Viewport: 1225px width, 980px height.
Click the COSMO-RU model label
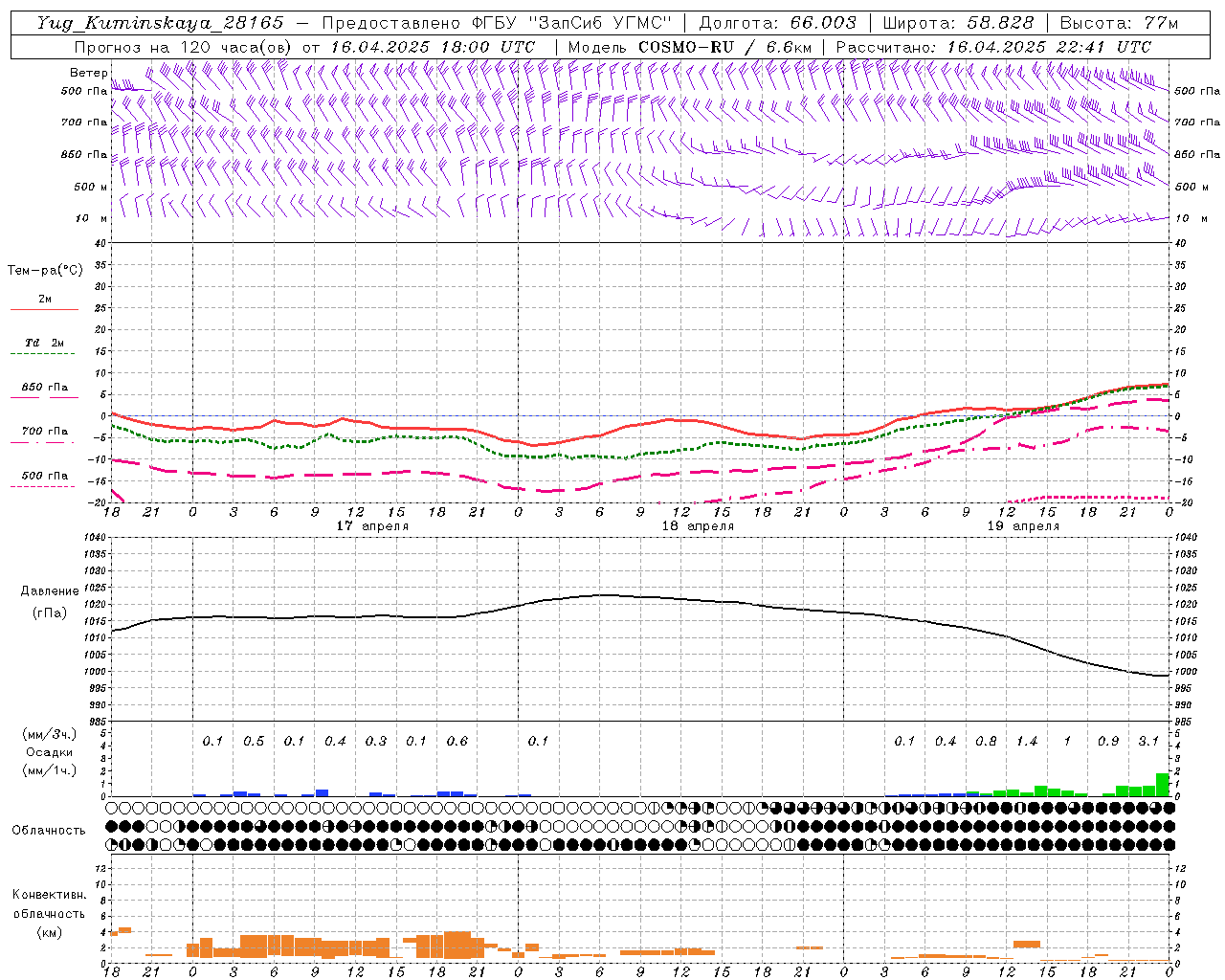pyautogui.click(x=685, y=47)
